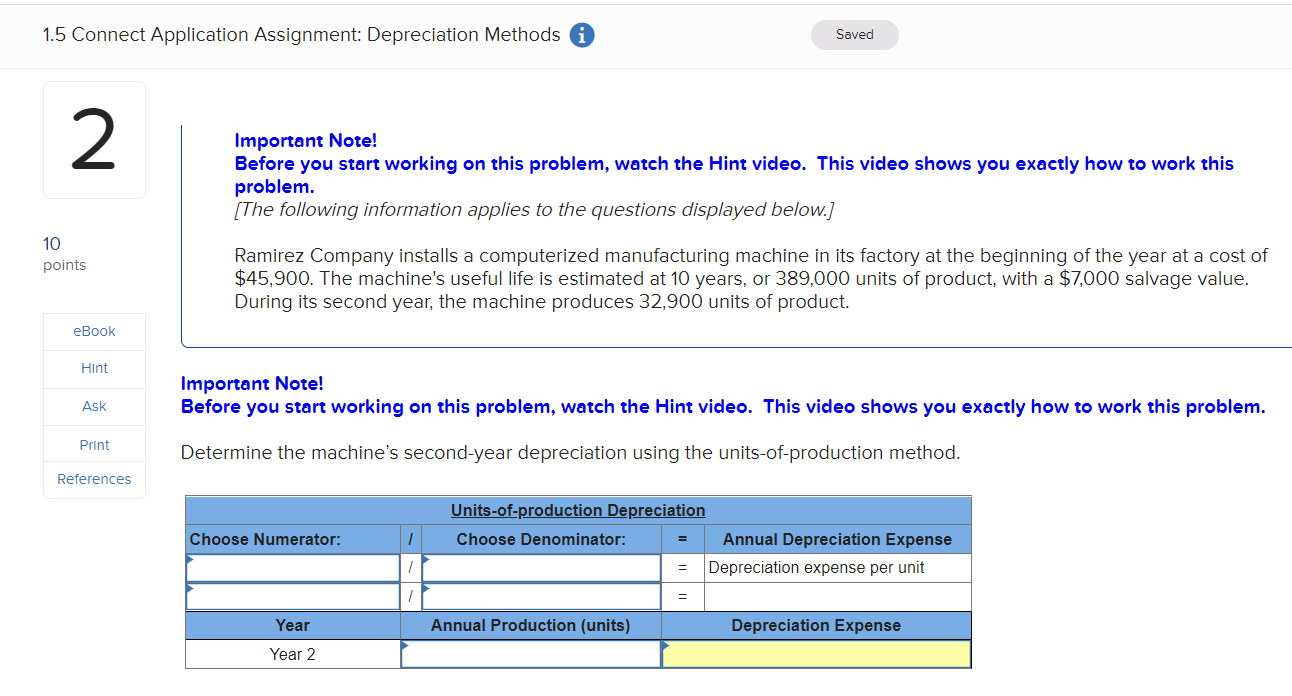Open the Ask feature
Viewport: 1292px width, 696px height.
coord(93,406)
